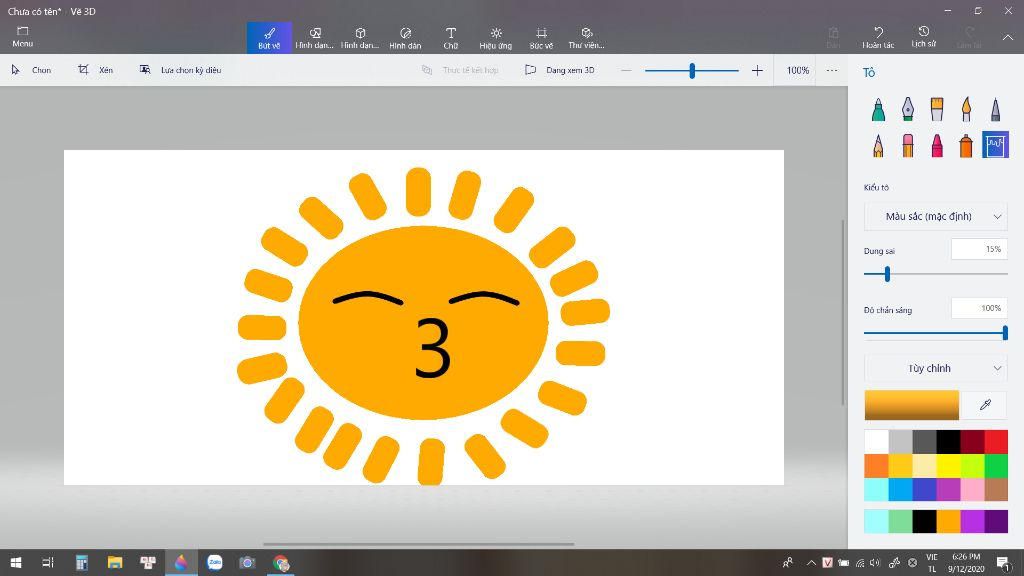Click the 100% opacity value field
1024x576 pixels.
point(979,308)
